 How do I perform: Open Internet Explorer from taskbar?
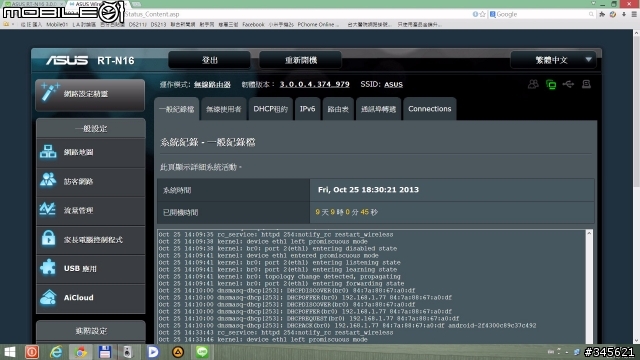(x=56, y=352)
